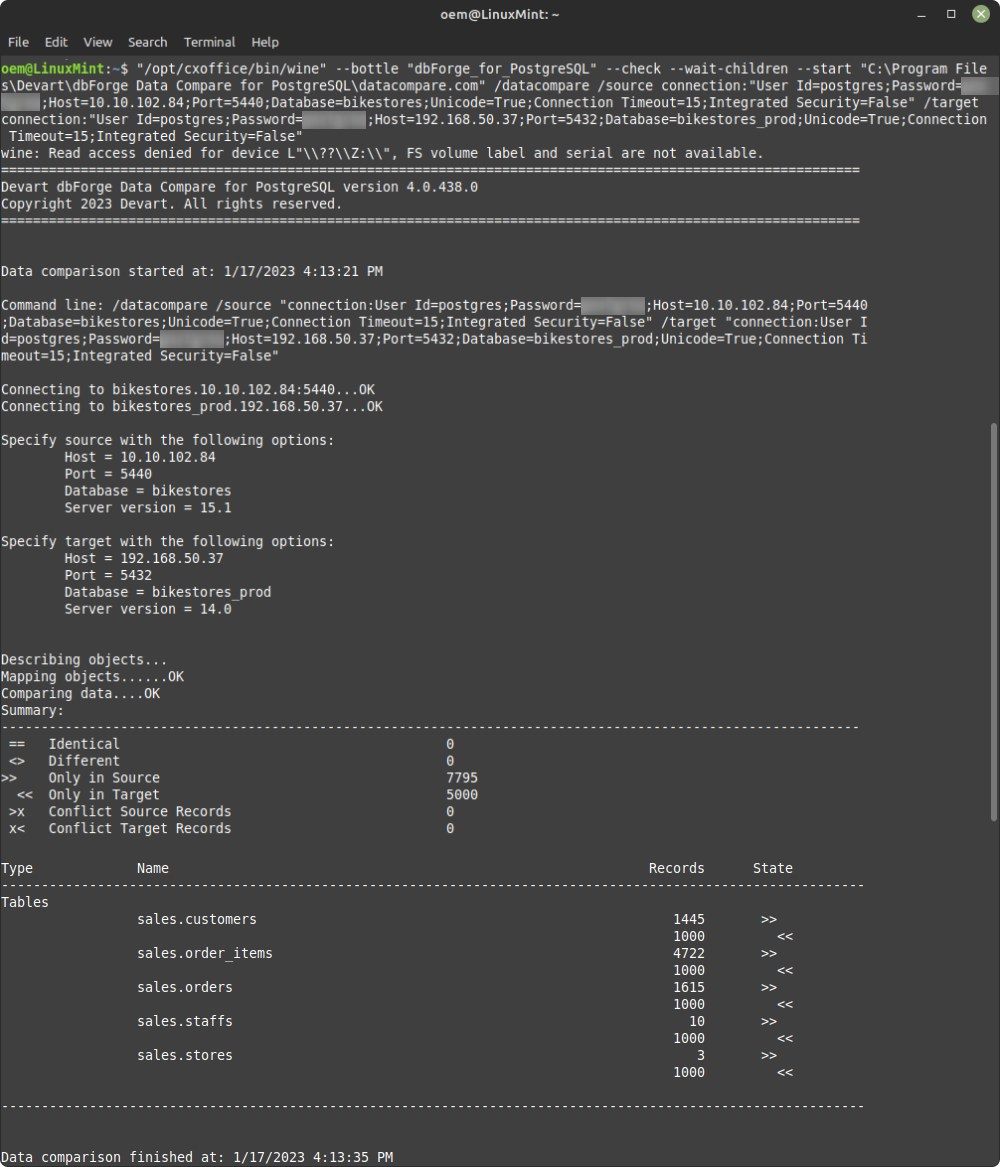Click the Data comparison started at line
Viewport: 1000px width, 1167px height.
coord(192,272)
